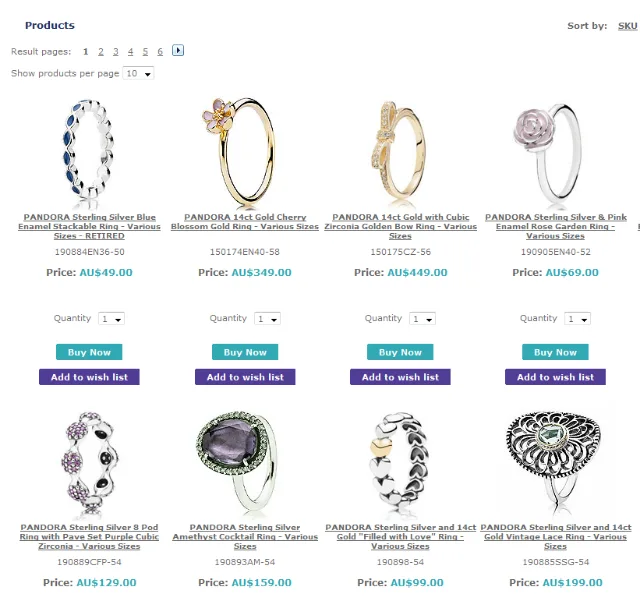
Task: Buy Now the Cherry Blossom Gold Ring
Action: tap(245, 352)
